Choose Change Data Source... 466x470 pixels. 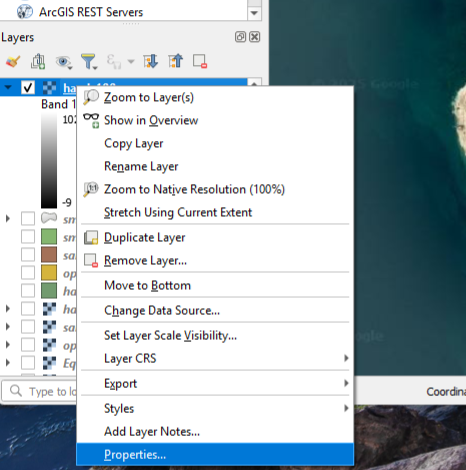tap(215, 310)
